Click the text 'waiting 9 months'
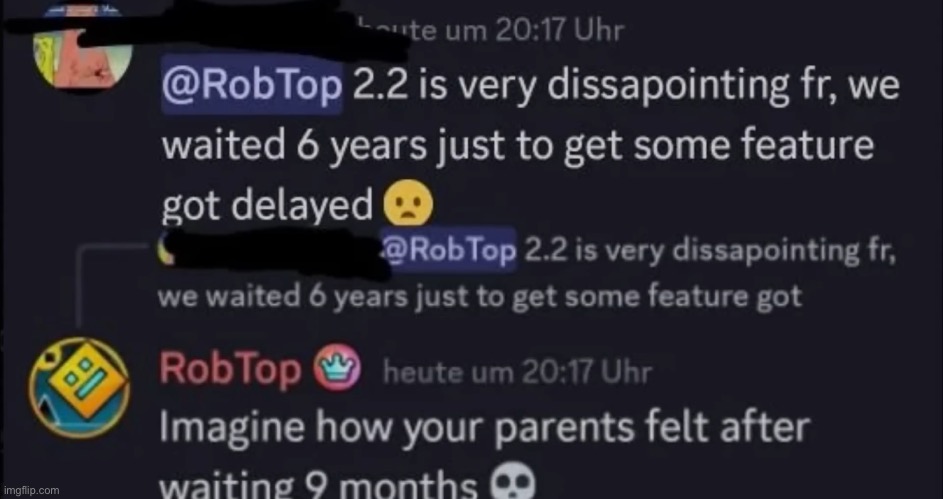Image resolution: width=943 pixels, height=499 pixels. (x=319, y=485)
